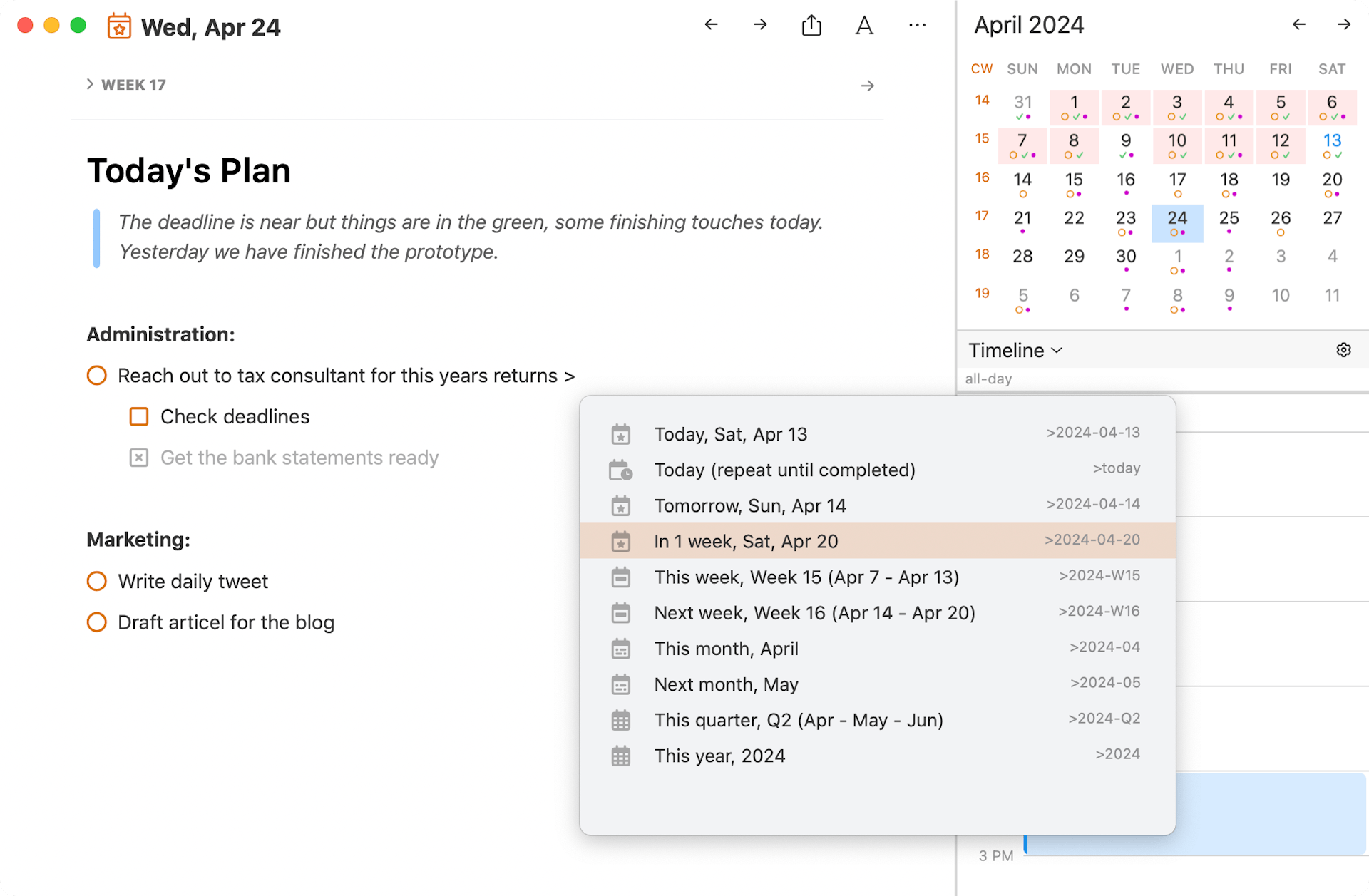Expand the Week 17 disclosure triangle
Screen dimensions: 1369x896
coord(89,83)
